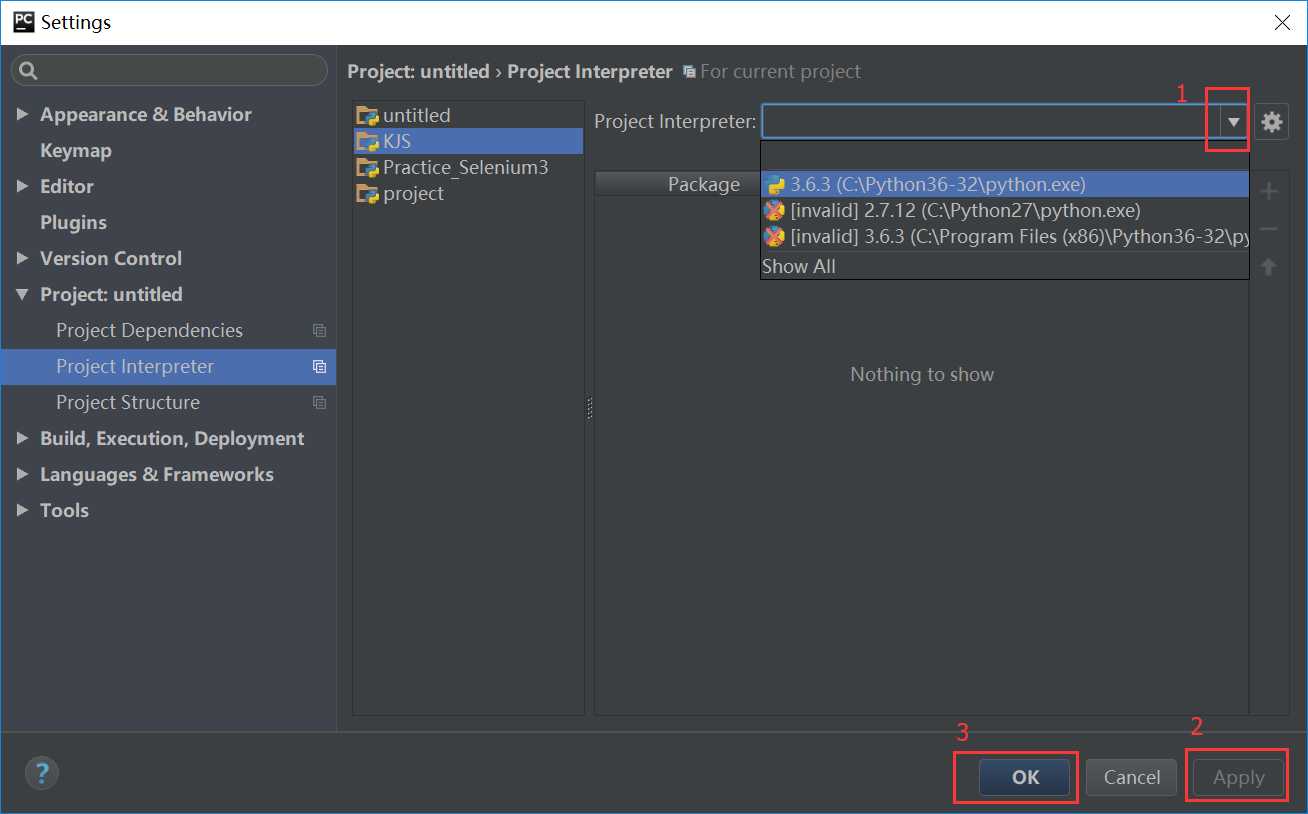Select Show All in interpreter list
The image size is (1308, 814).
[1005, 266]
